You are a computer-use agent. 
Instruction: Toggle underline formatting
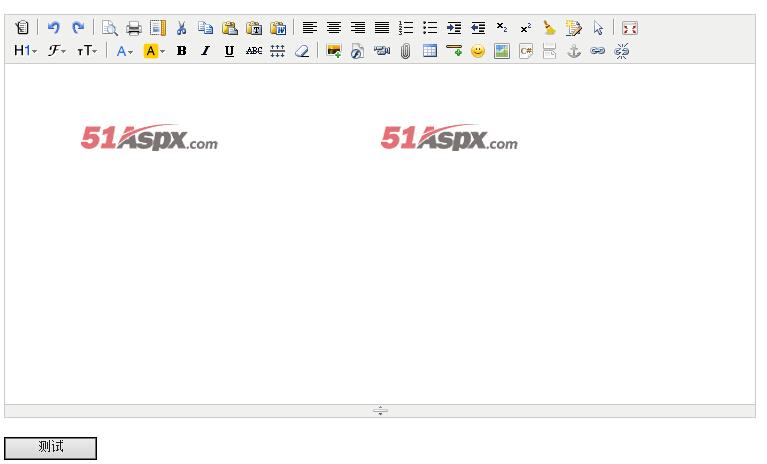(229, 51)
